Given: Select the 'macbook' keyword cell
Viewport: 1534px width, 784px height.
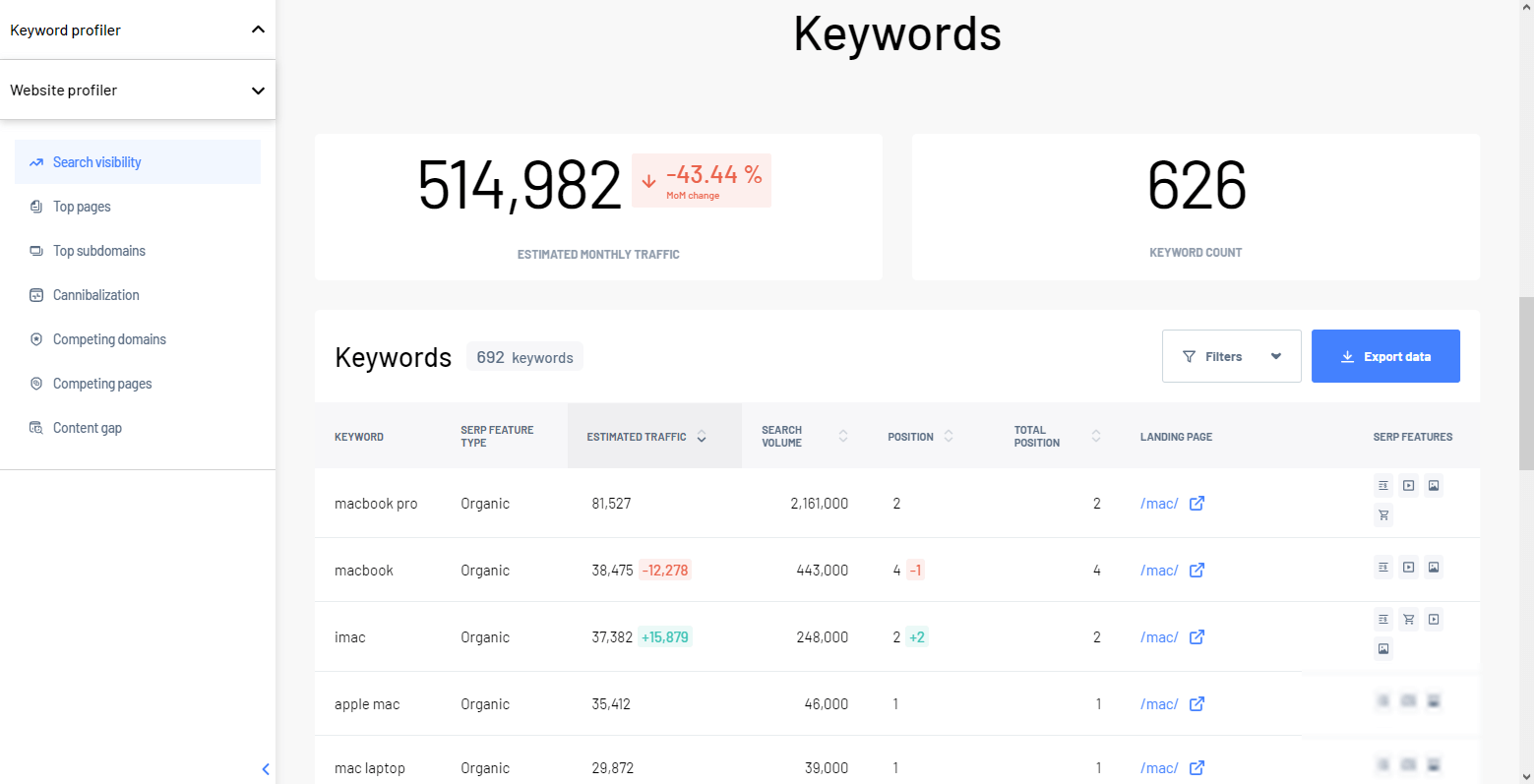Looking at the screenshot, I should point(364,571).
